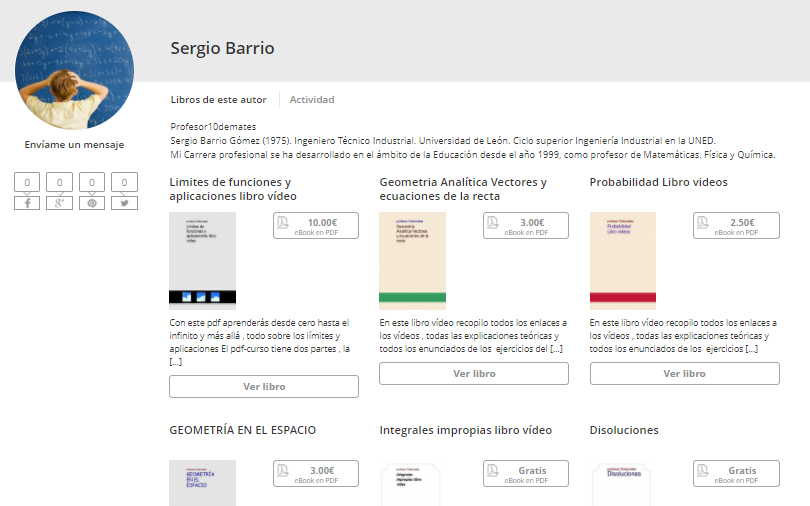
Task: Click the PDF icon beside 2.50€ price
Action: 703,223
